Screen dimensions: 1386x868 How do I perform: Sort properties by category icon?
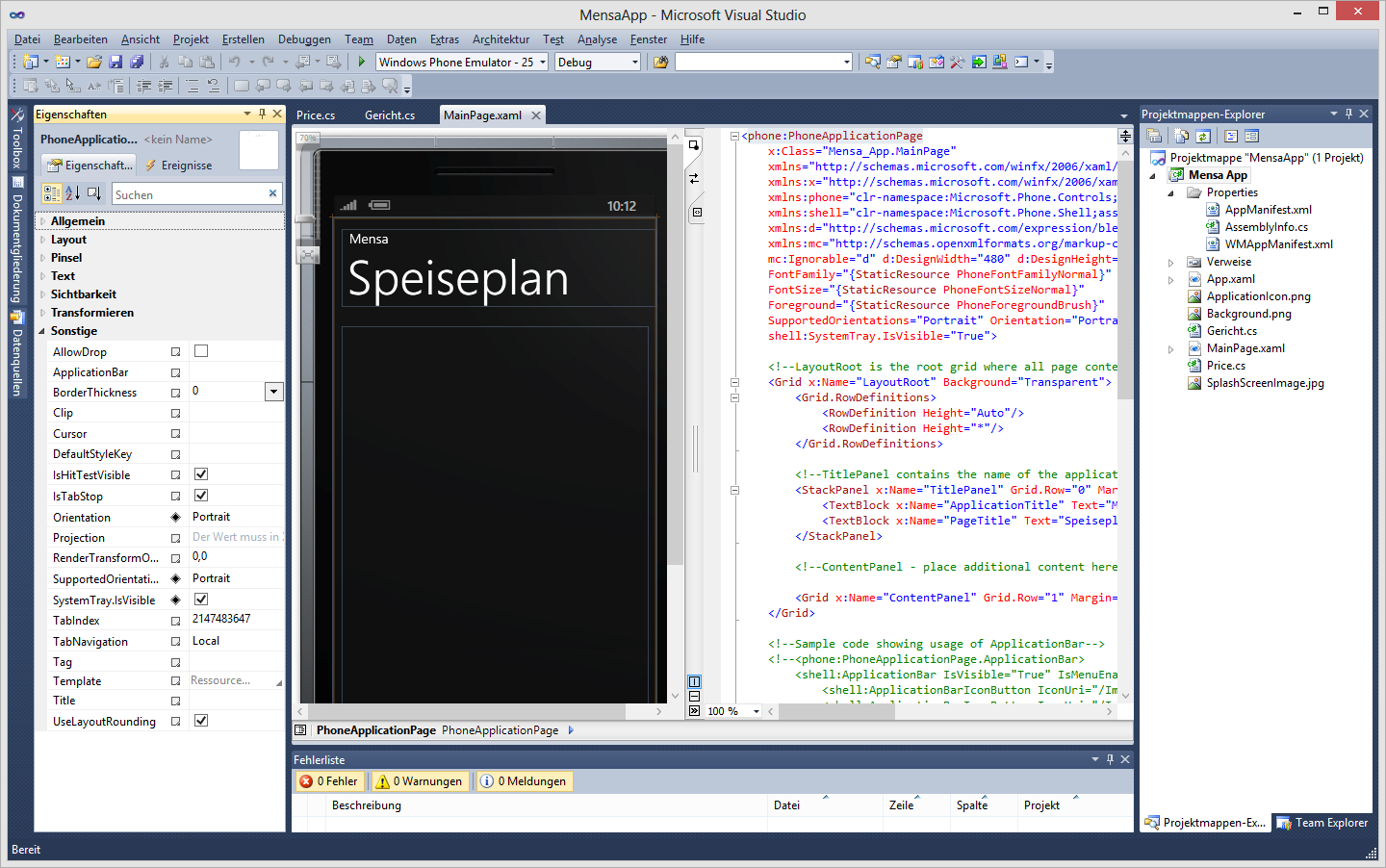click(52, 193)
